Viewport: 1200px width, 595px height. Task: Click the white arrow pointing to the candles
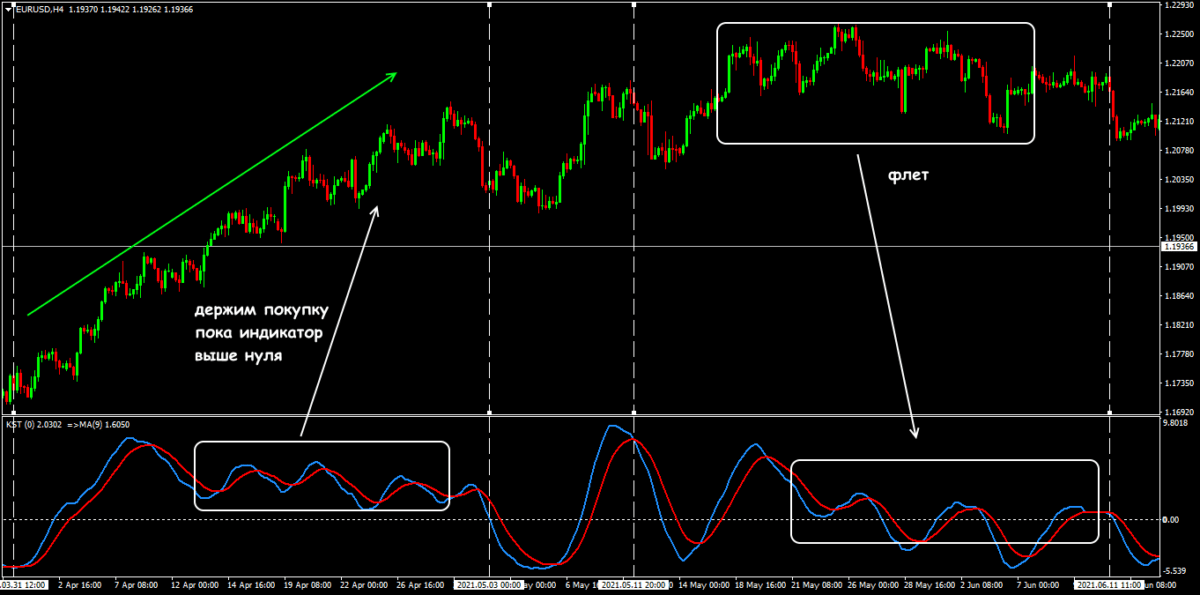(340, 320)
